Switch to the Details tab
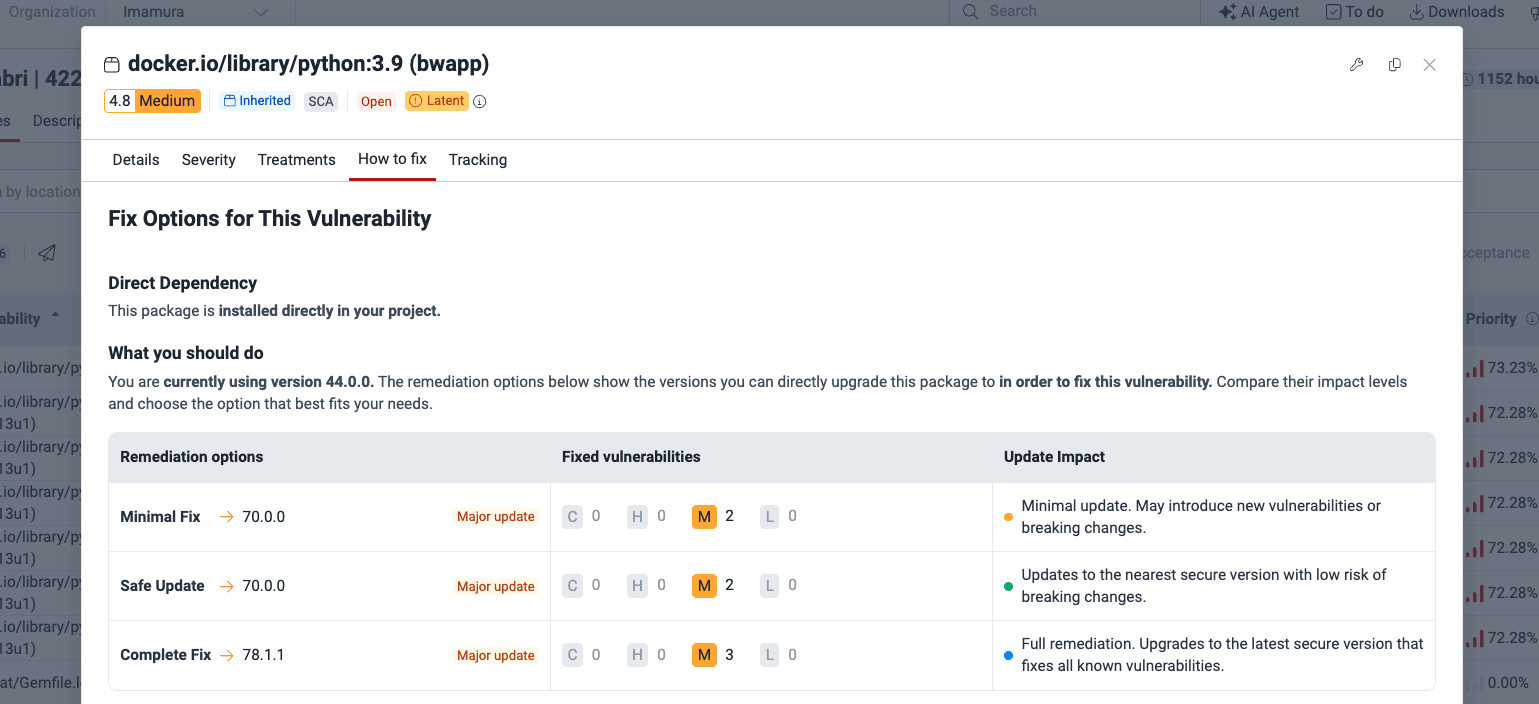Viewport: 1539px width, 704px height. coord(136,160)
